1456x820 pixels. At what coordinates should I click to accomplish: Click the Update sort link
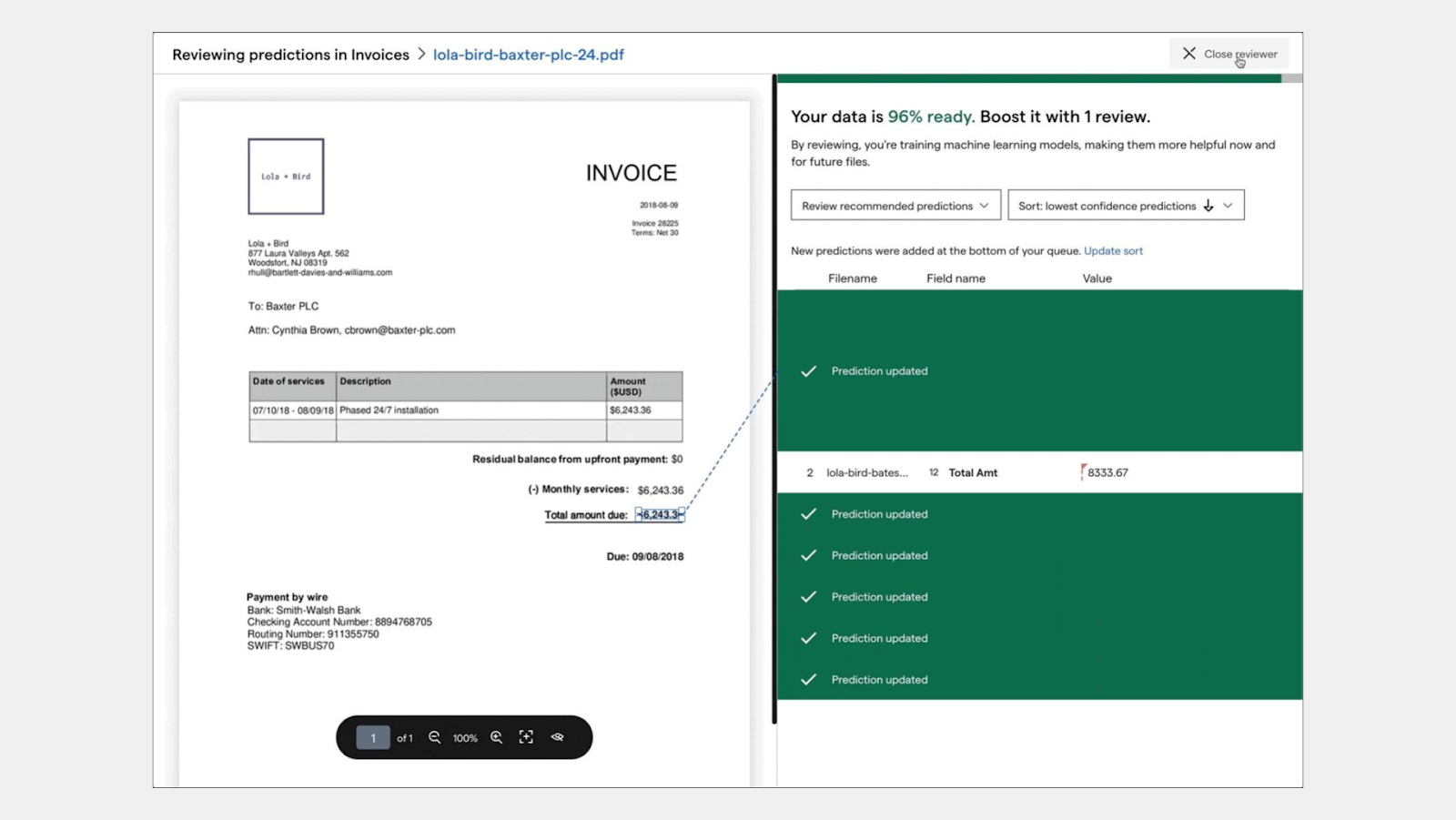pos(1113,251)
